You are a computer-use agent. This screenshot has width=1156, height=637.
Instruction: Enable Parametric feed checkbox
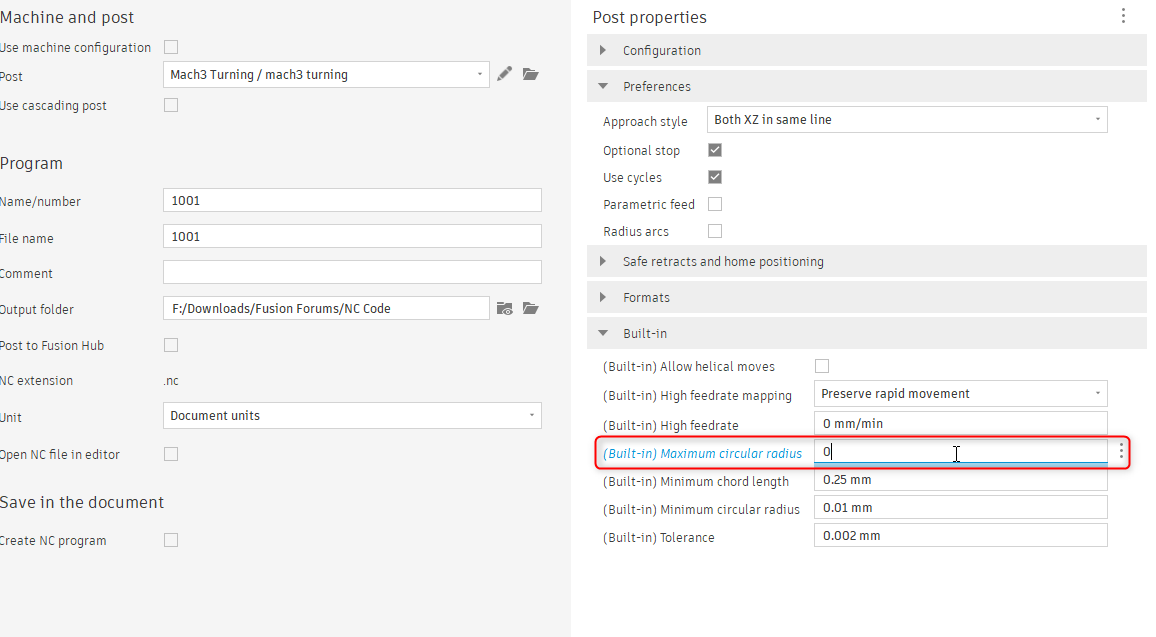point(715,204)
